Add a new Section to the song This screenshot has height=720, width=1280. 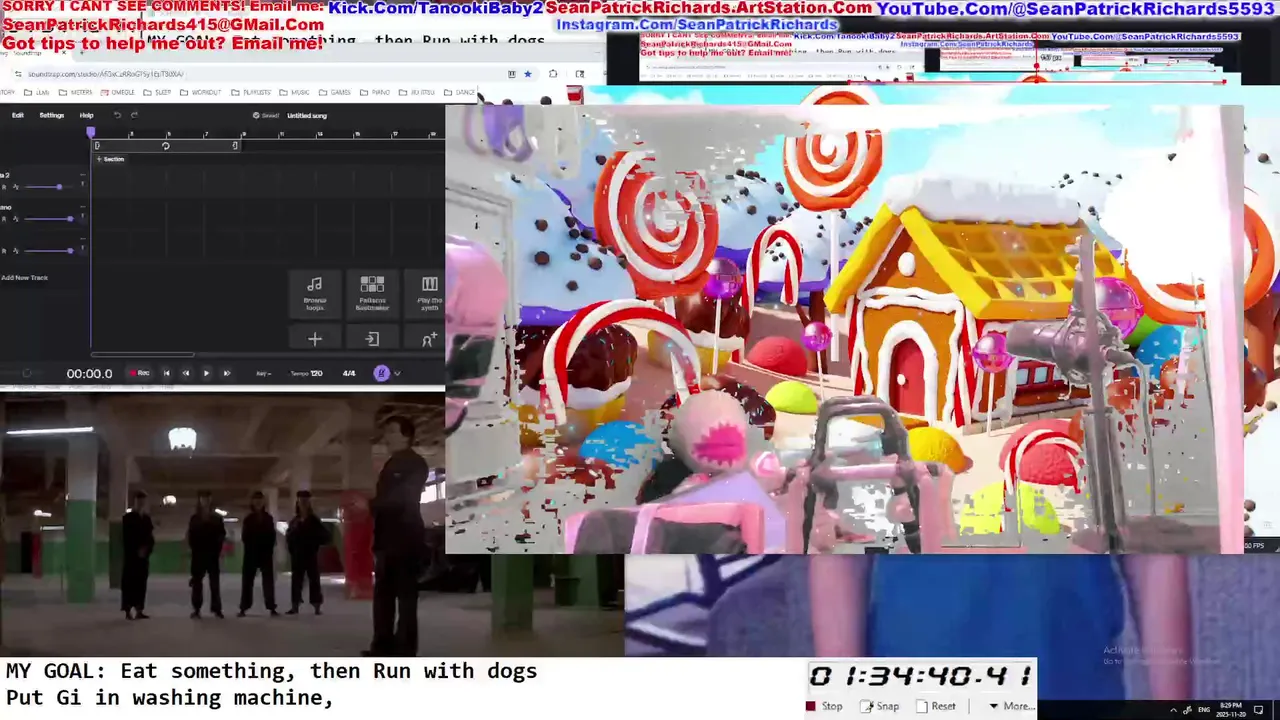[x=110, y=159]
